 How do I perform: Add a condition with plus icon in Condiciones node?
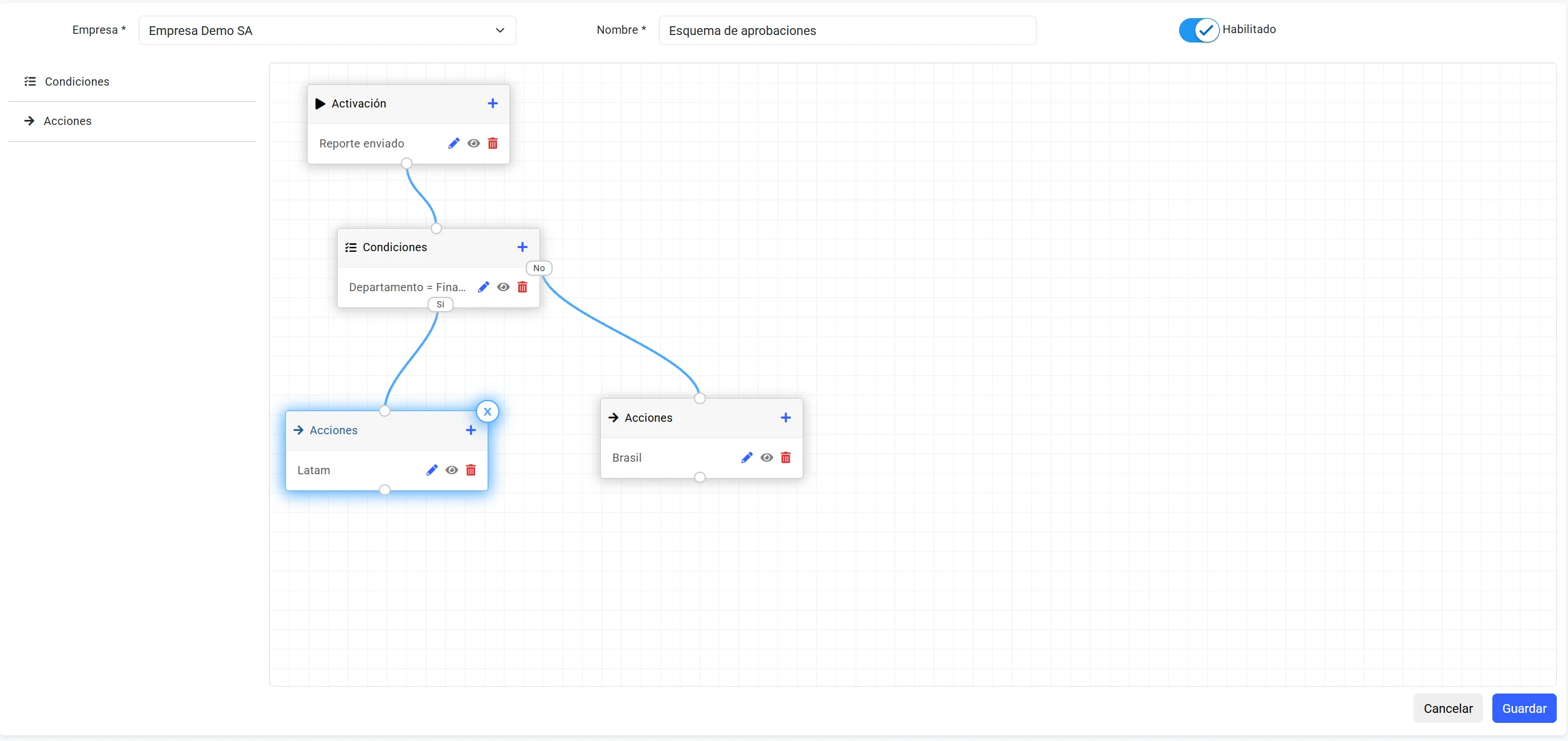pos(523,247)
